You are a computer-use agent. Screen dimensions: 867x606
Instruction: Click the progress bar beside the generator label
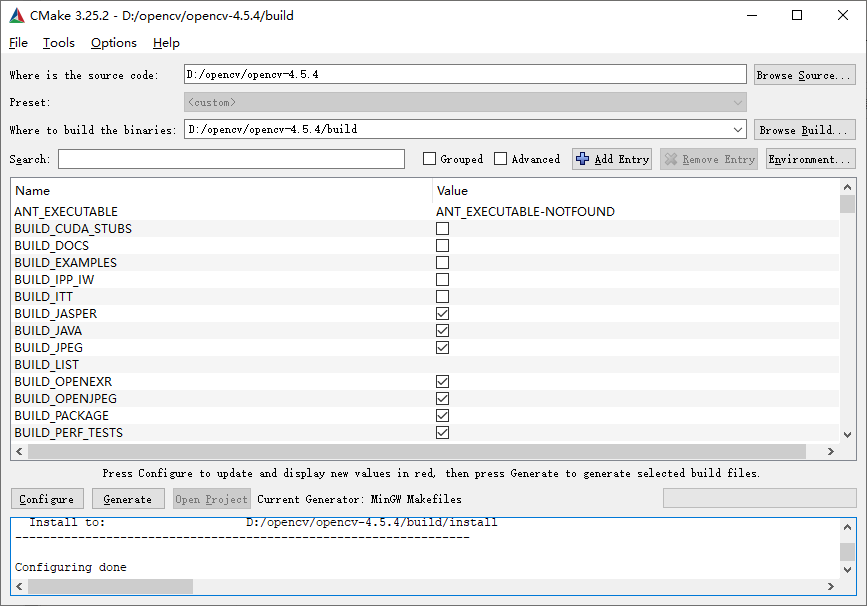760,498
